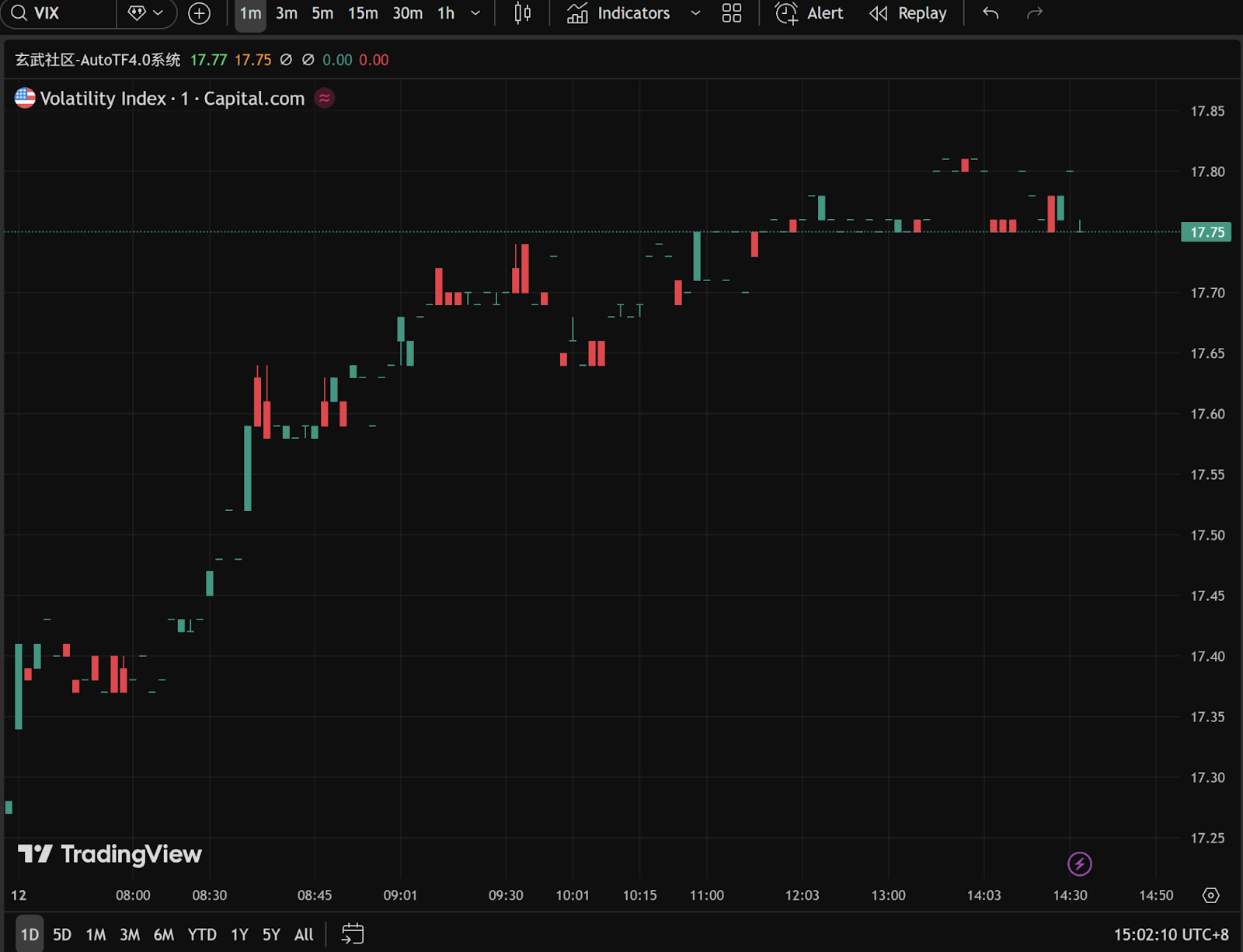Open the diamond icon dropdown beside VIX

click(146, 13)
